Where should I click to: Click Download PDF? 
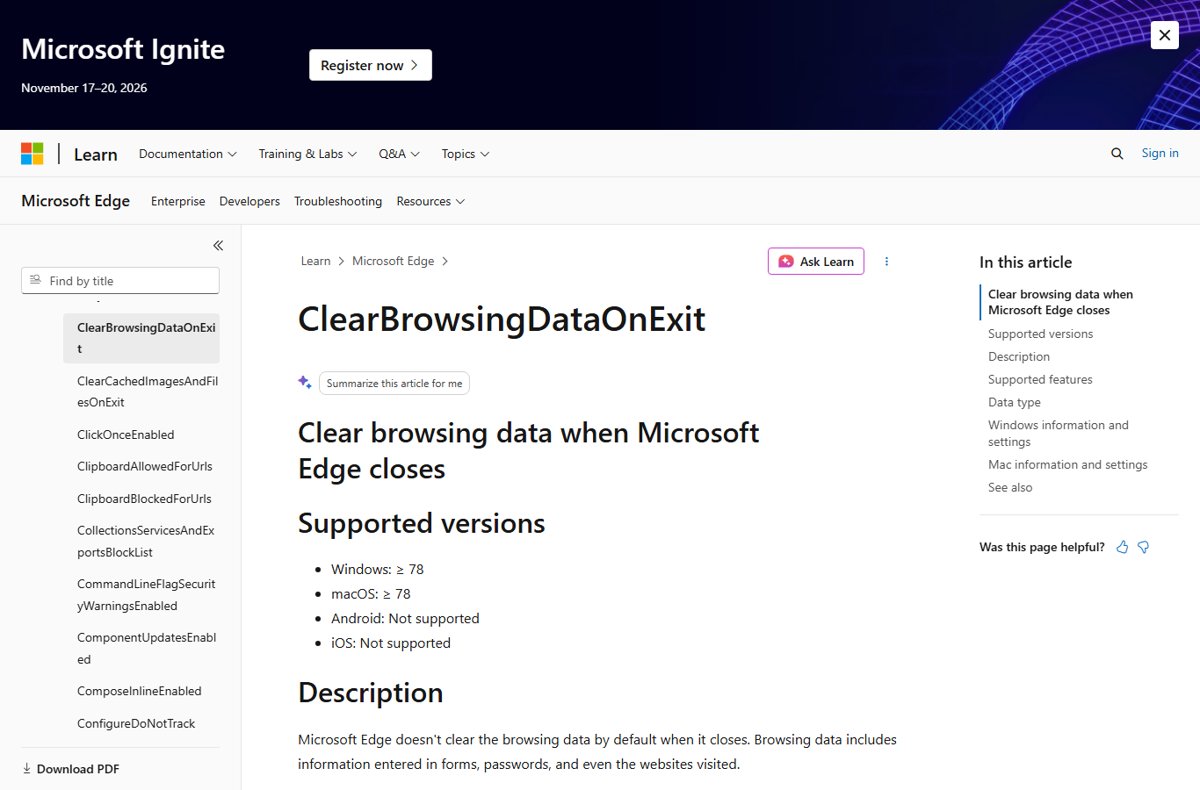(70, 769)
